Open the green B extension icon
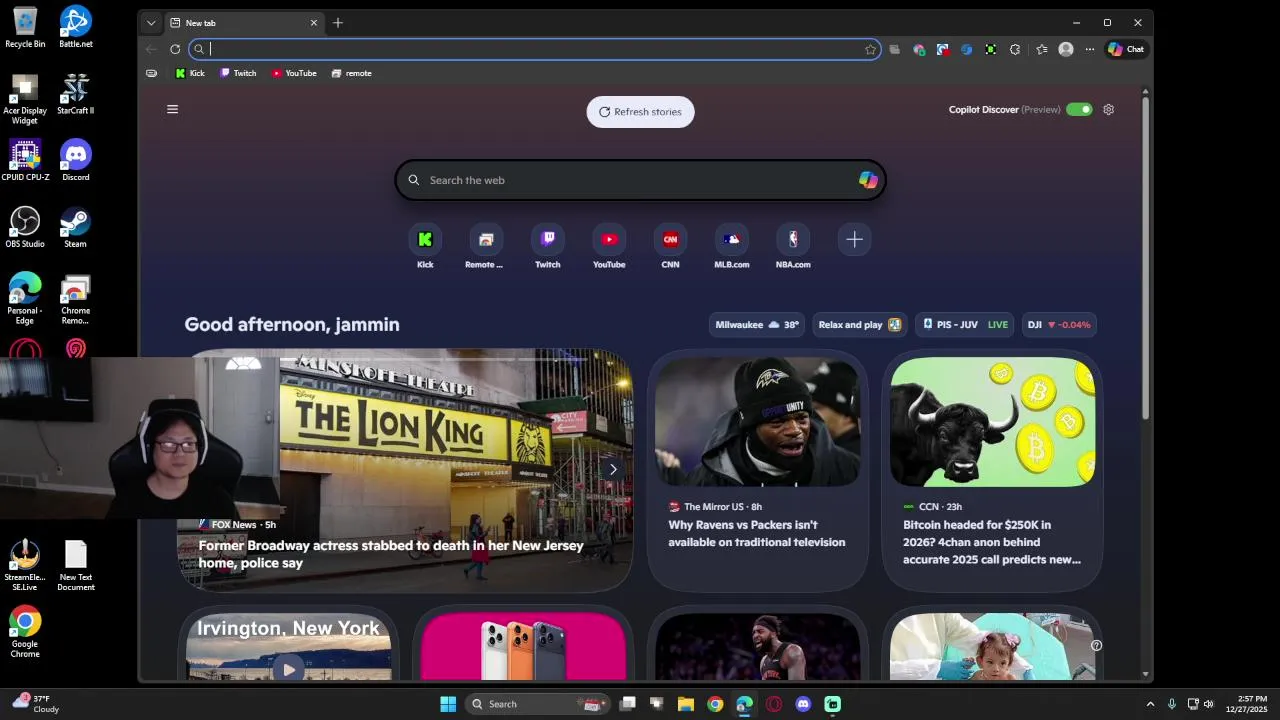The width and height of the screenshot is (1280, 720). [991, 49]
